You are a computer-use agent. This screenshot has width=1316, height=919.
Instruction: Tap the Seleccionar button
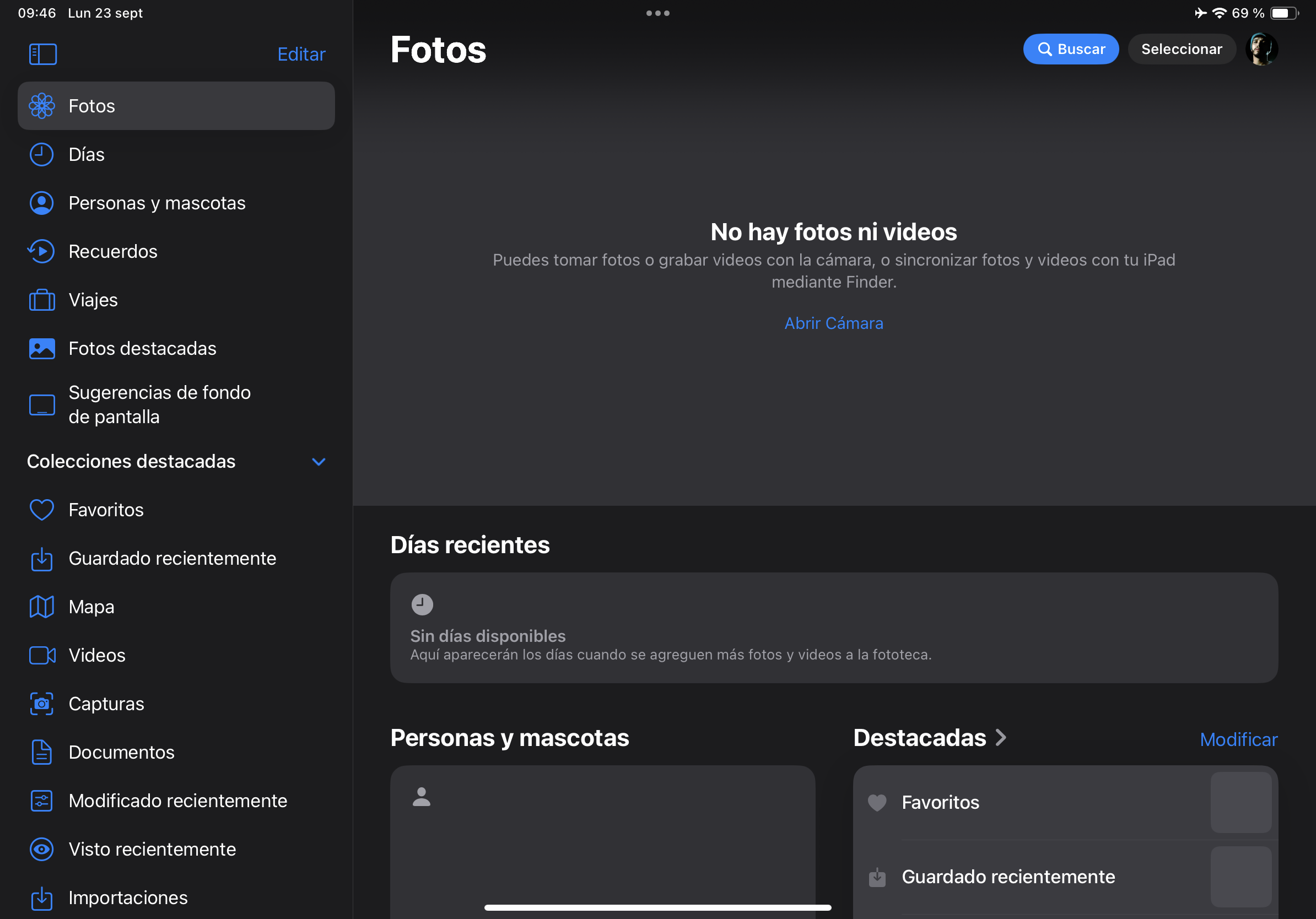click(x=1181, y=49)
